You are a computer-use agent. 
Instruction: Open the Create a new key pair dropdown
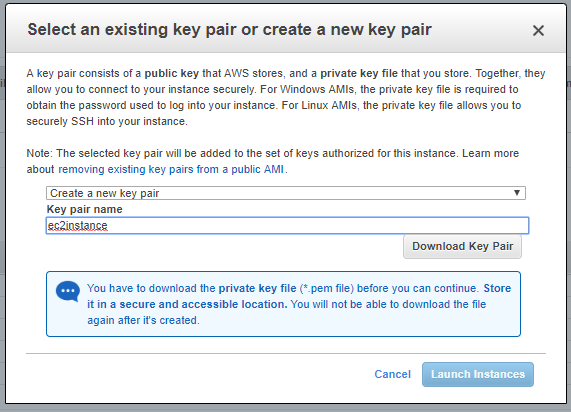[286, 193]
